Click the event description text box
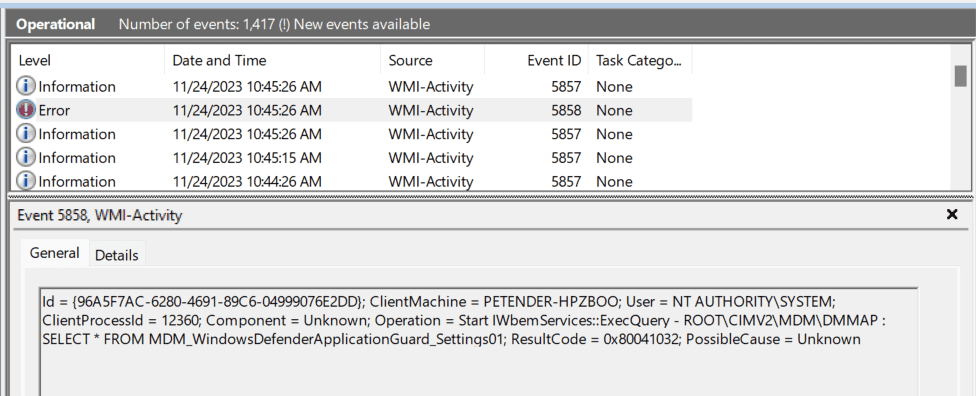Image resolution: width=976 pixels, height=396 pixels. 479,341
